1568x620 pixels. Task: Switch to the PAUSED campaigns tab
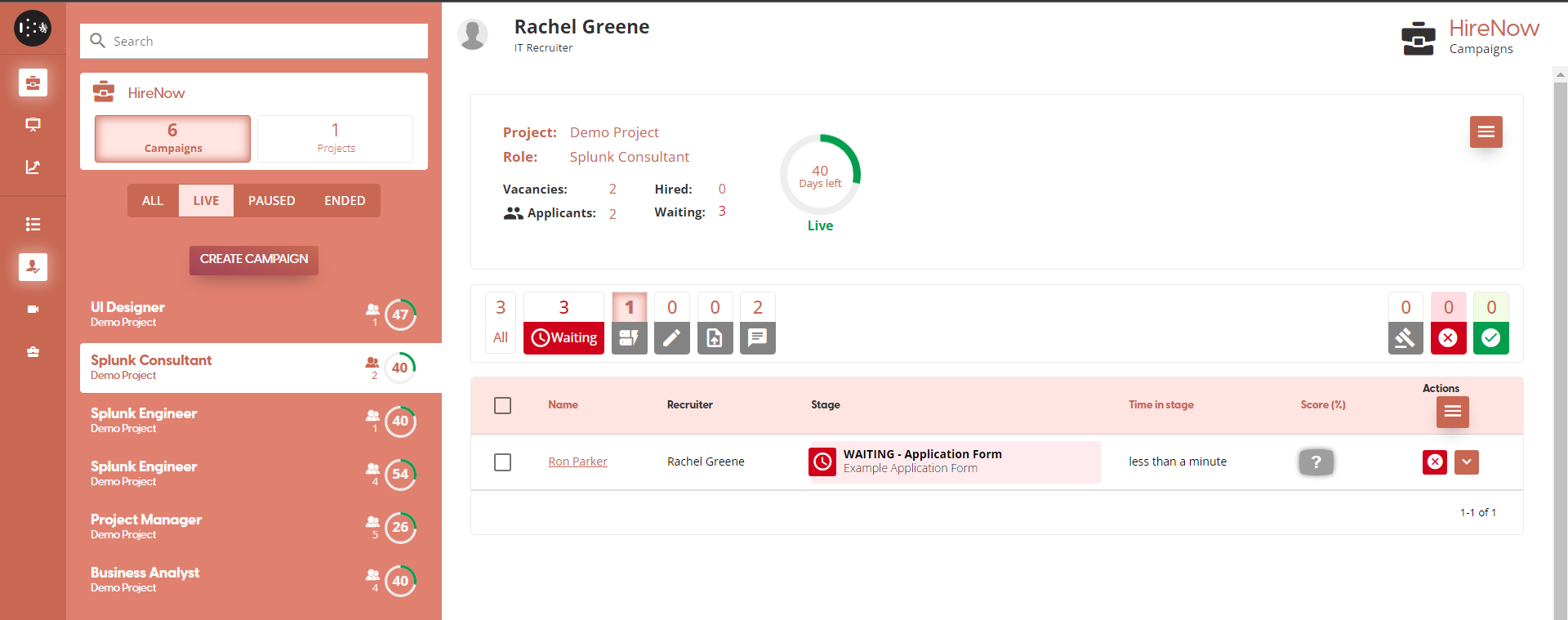(x=271, y=201)
